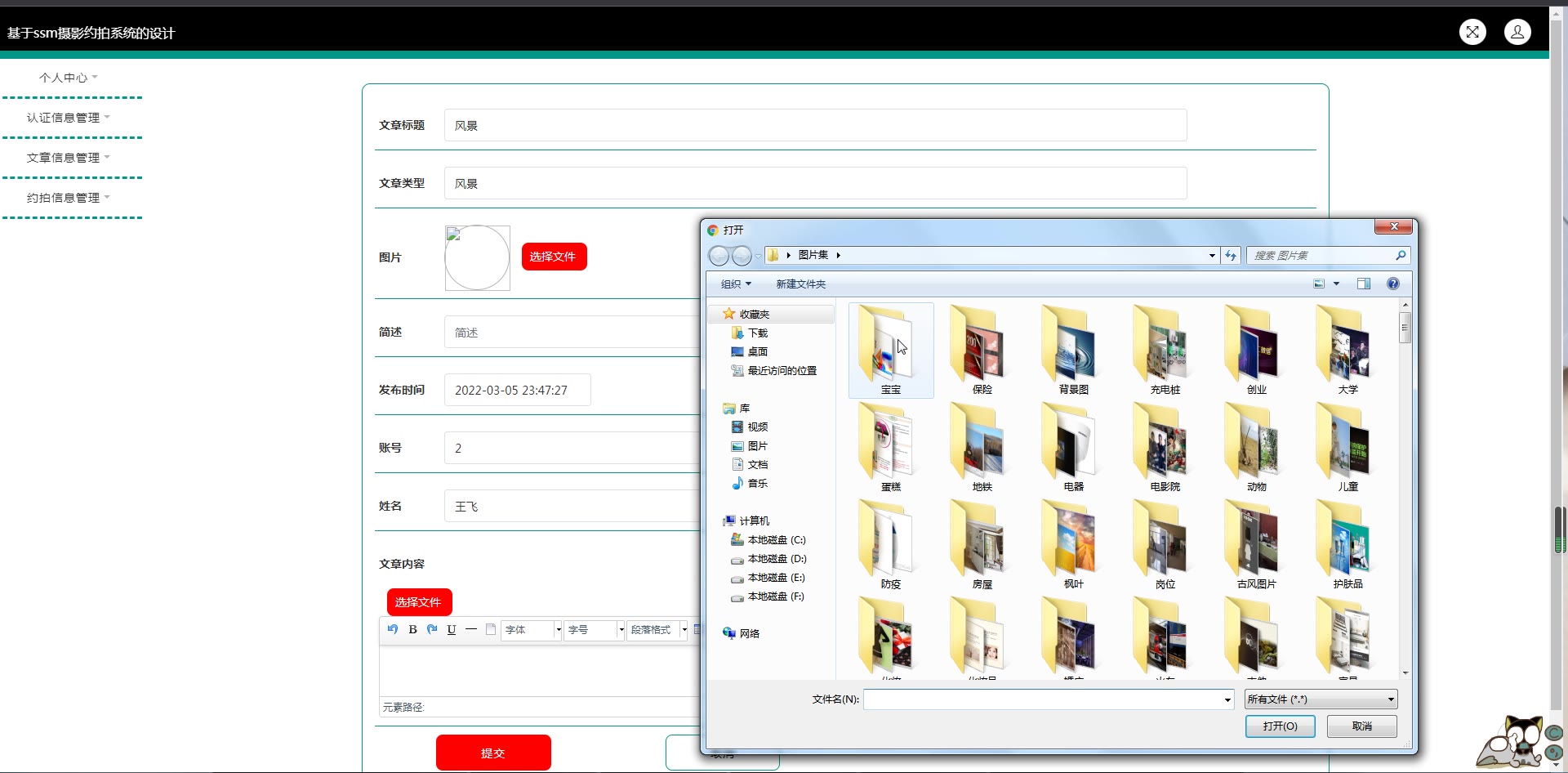
Task: Click the fullscreen icon in the top header
Action: [1472, 32]
